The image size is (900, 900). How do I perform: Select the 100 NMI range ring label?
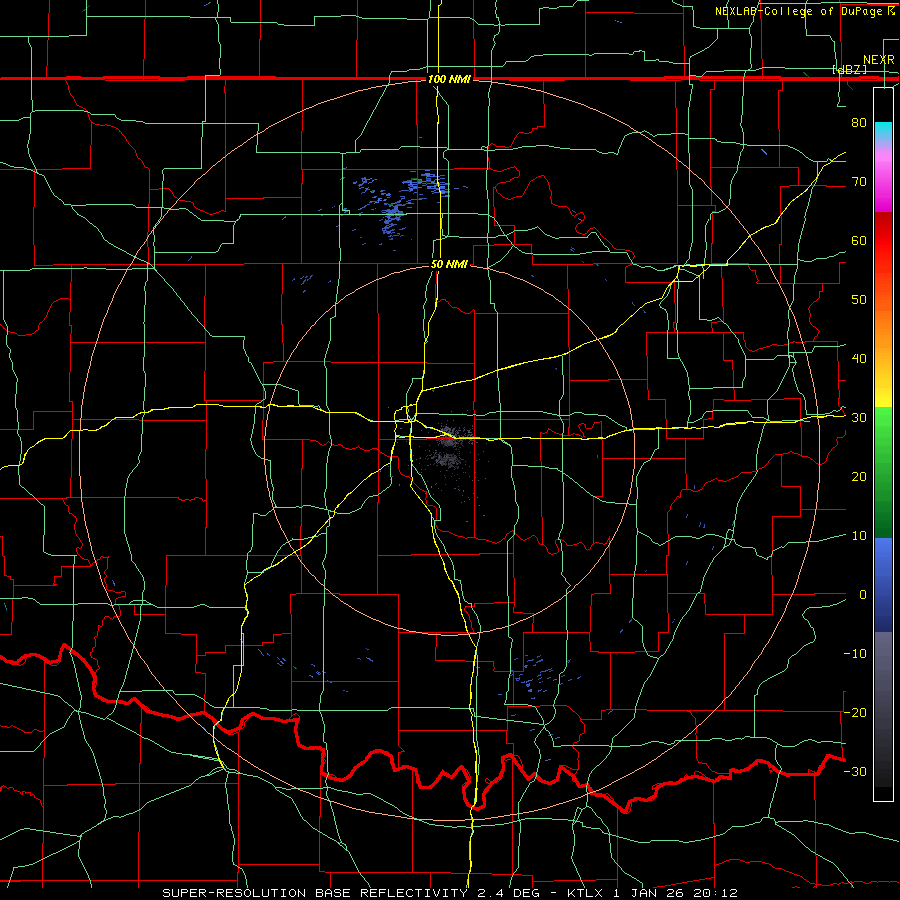449,79
